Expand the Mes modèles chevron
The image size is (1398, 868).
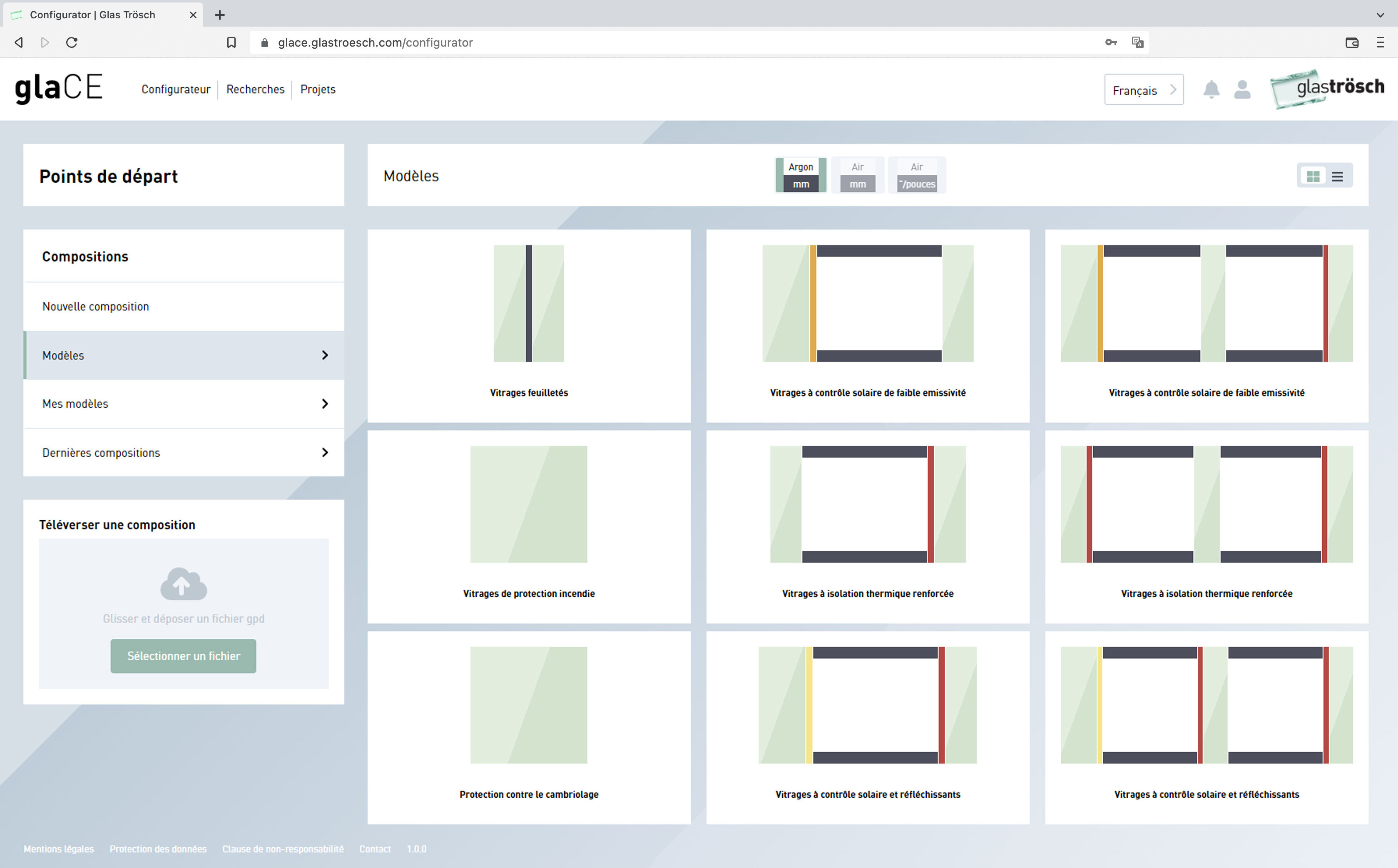click(x=325, y=404)
